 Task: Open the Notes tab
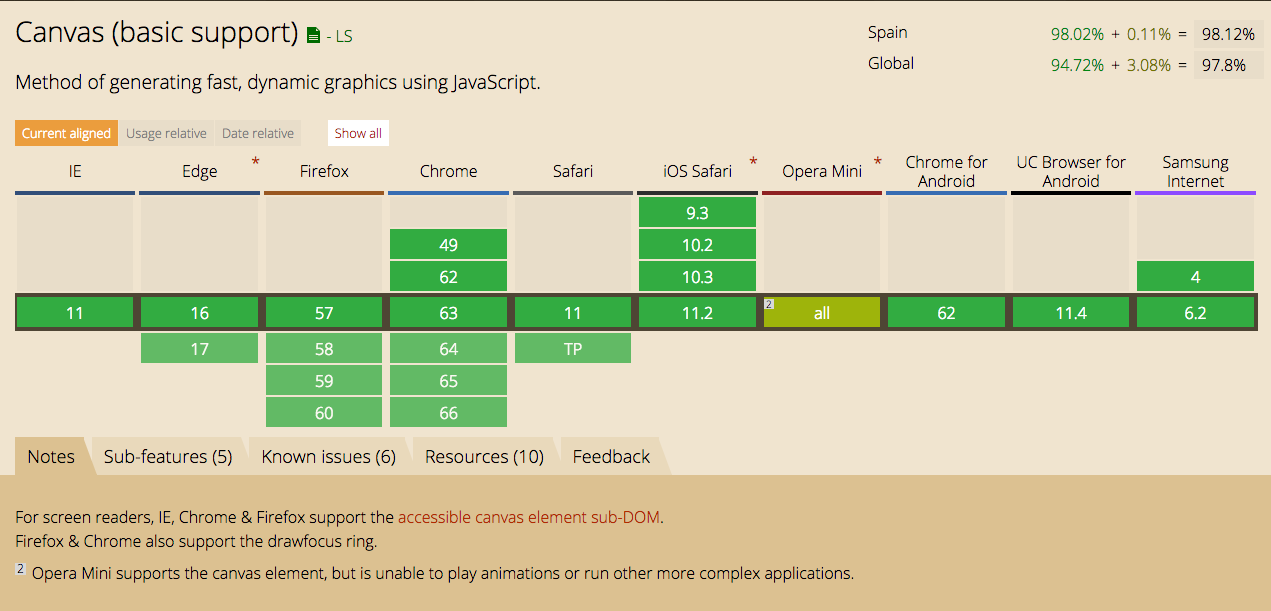[51, 456]
